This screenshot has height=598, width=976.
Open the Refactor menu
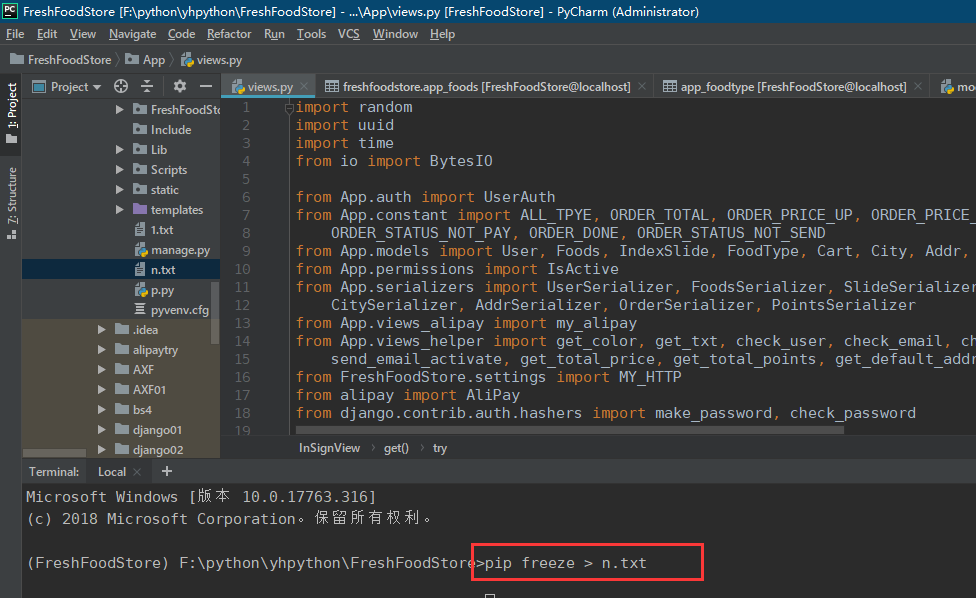click(x=229, y=34)
